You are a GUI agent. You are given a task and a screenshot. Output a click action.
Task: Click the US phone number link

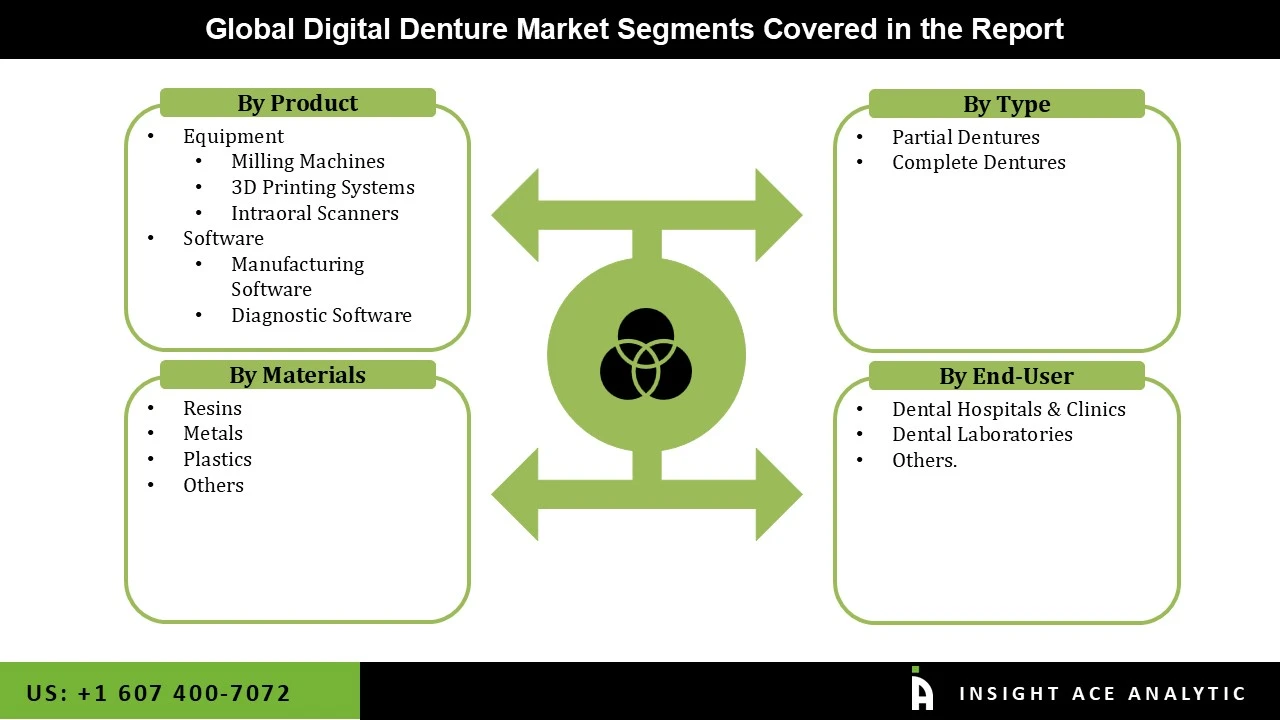(x=157, y=692)
